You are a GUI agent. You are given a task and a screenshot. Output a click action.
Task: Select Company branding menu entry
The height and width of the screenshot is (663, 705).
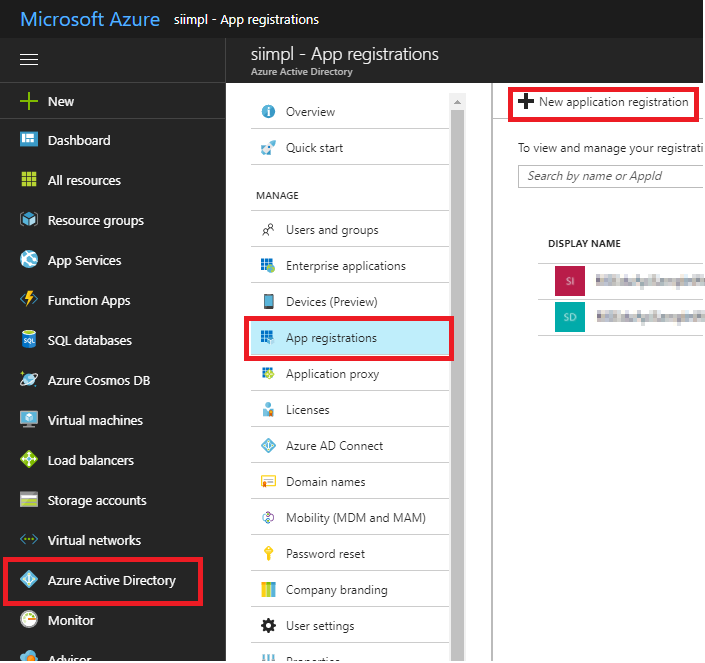click(x=350, y=589)
